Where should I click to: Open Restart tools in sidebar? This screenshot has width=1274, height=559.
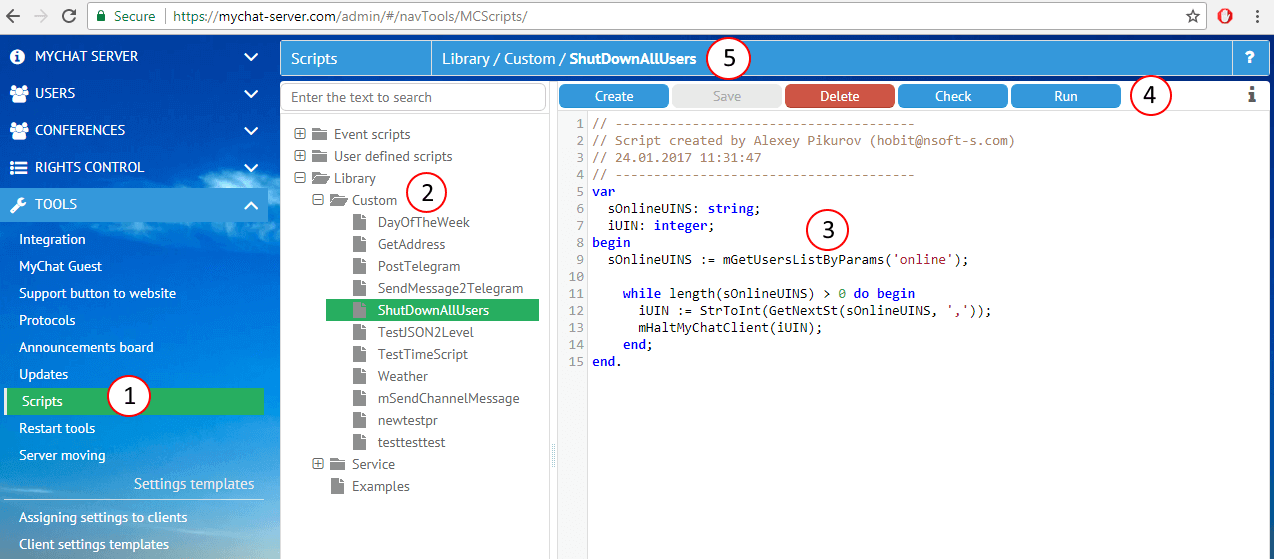(x=57, y=428)
